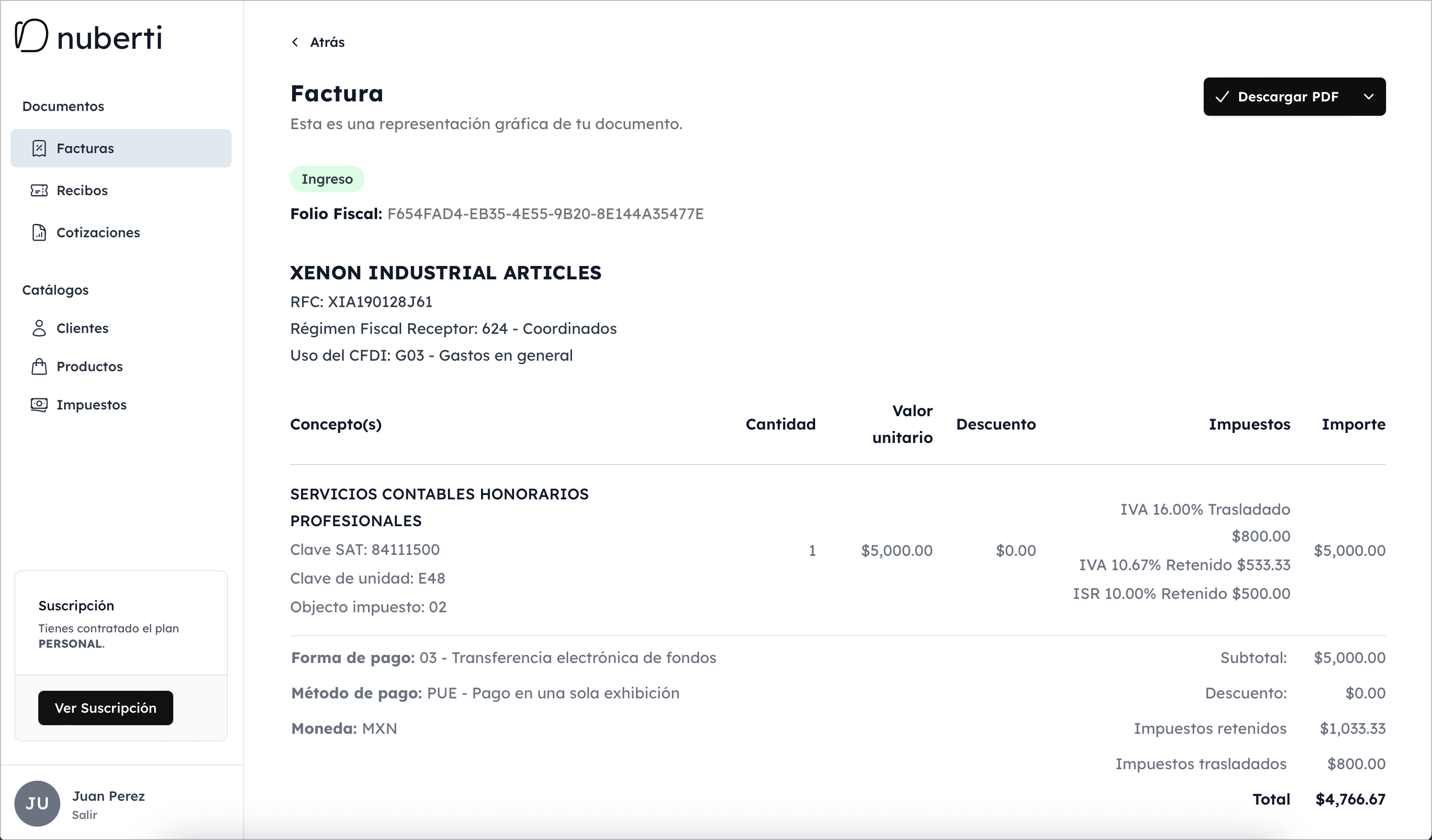Click the checkmark icon on Descargar PDF

(x=1222, y=97)
